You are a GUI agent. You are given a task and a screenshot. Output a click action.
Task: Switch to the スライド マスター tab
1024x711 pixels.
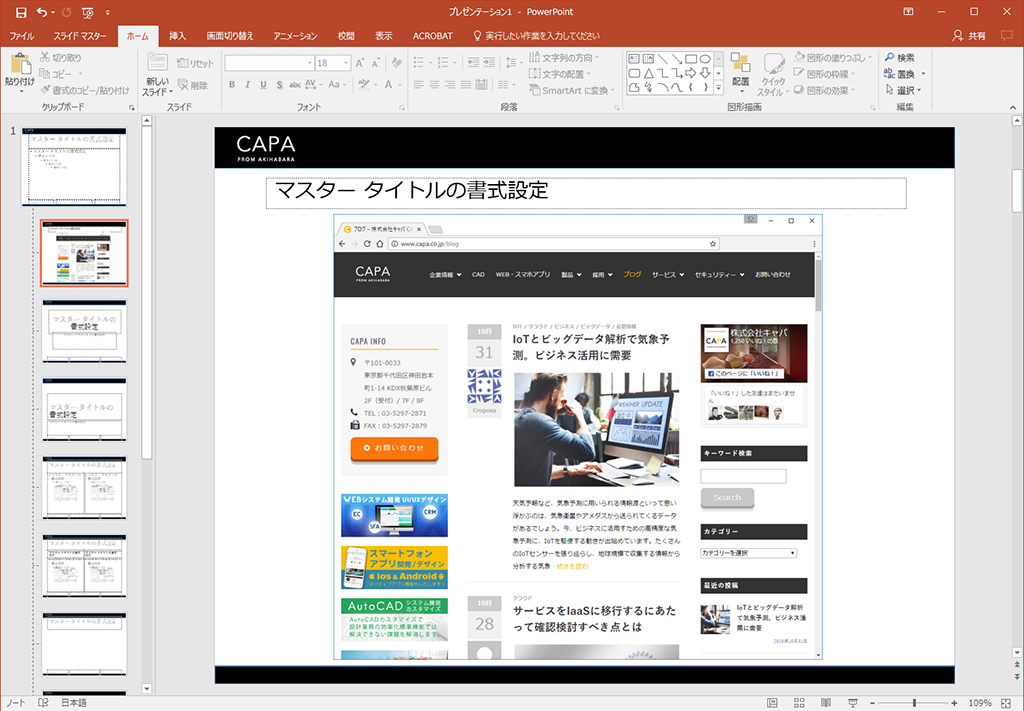coord(80,36)
